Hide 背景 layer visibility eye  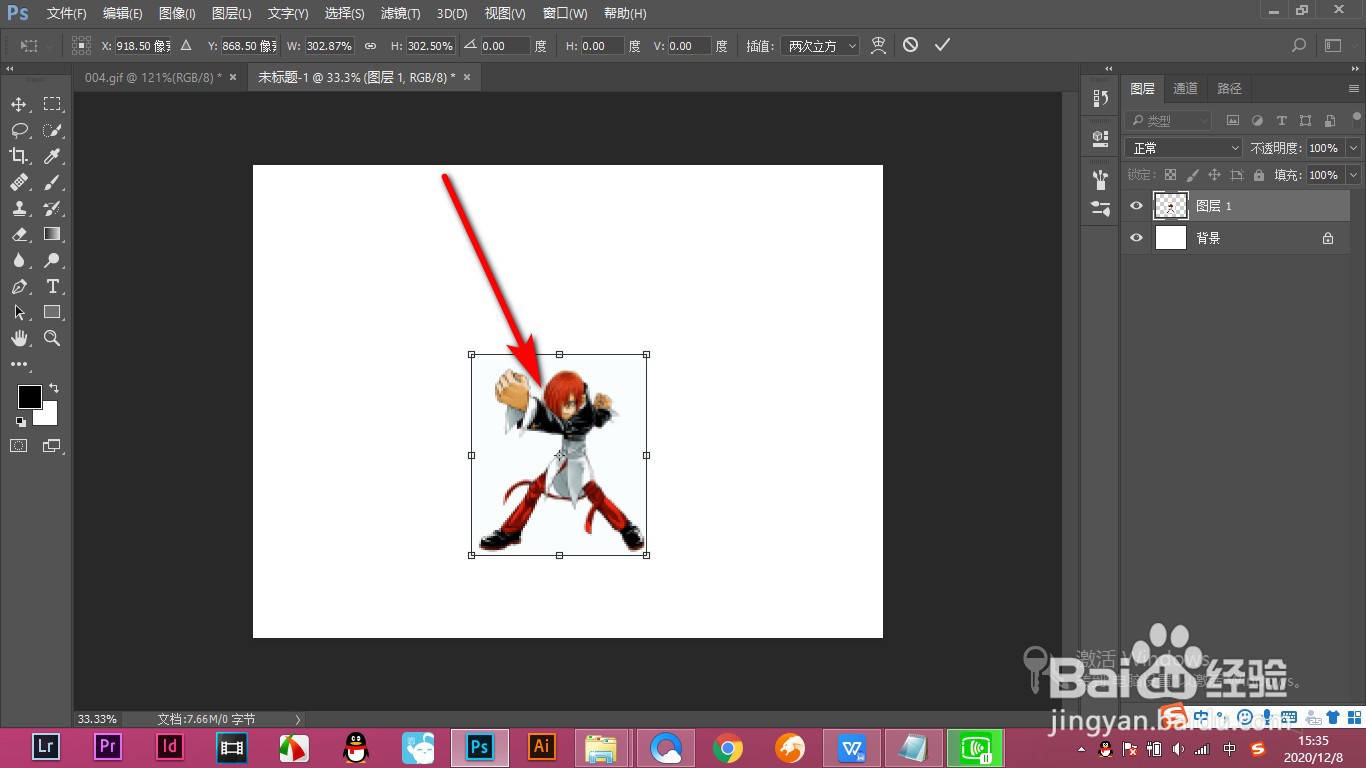(1136, 238)
